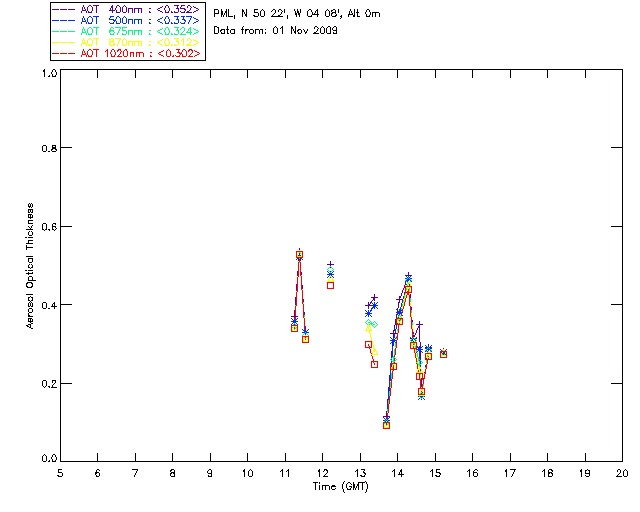Click the 0.2 y-axis tick label
This screenshot has height=512, width=640.
tap(49, 384)
